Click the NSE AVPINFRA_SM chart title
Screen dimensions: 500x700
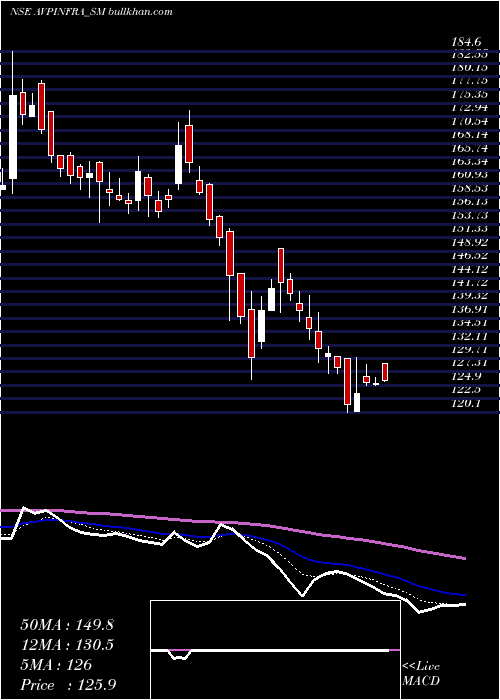91,12
